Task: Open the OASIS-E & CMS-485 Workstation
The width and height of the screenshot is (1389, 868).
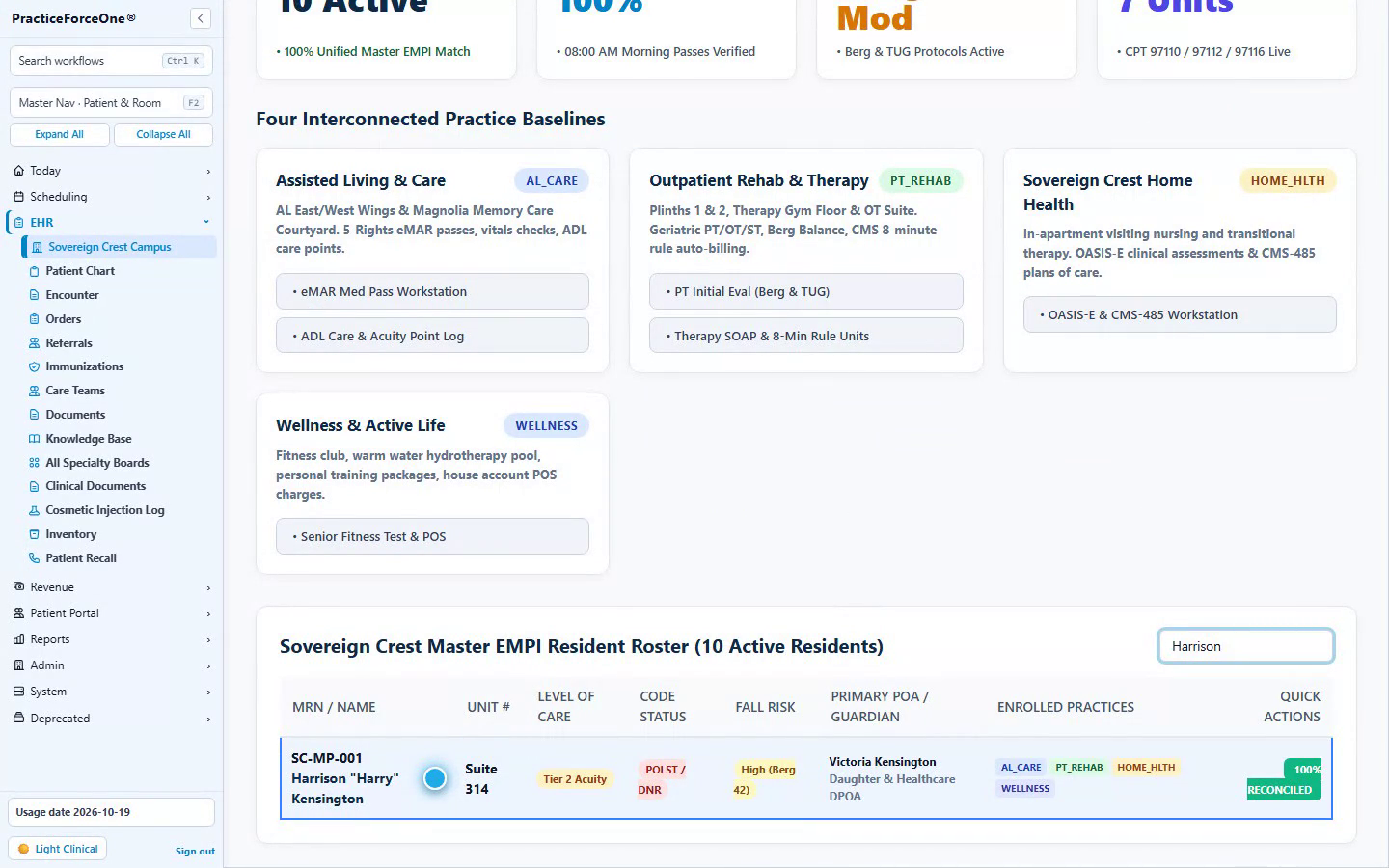Action: point(1180,314)
